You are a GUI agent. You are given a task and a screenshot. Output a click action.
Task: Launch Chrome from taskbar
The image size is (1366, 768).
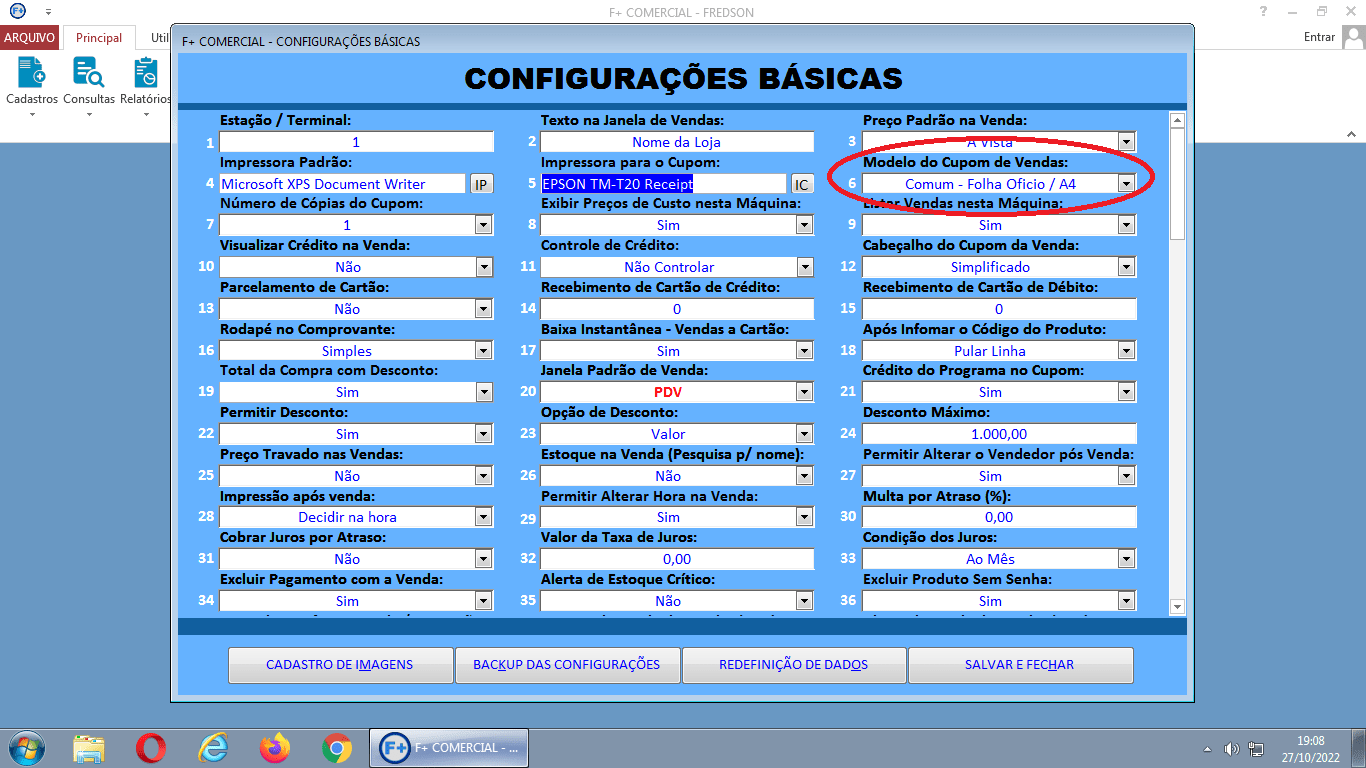[336, 747]
